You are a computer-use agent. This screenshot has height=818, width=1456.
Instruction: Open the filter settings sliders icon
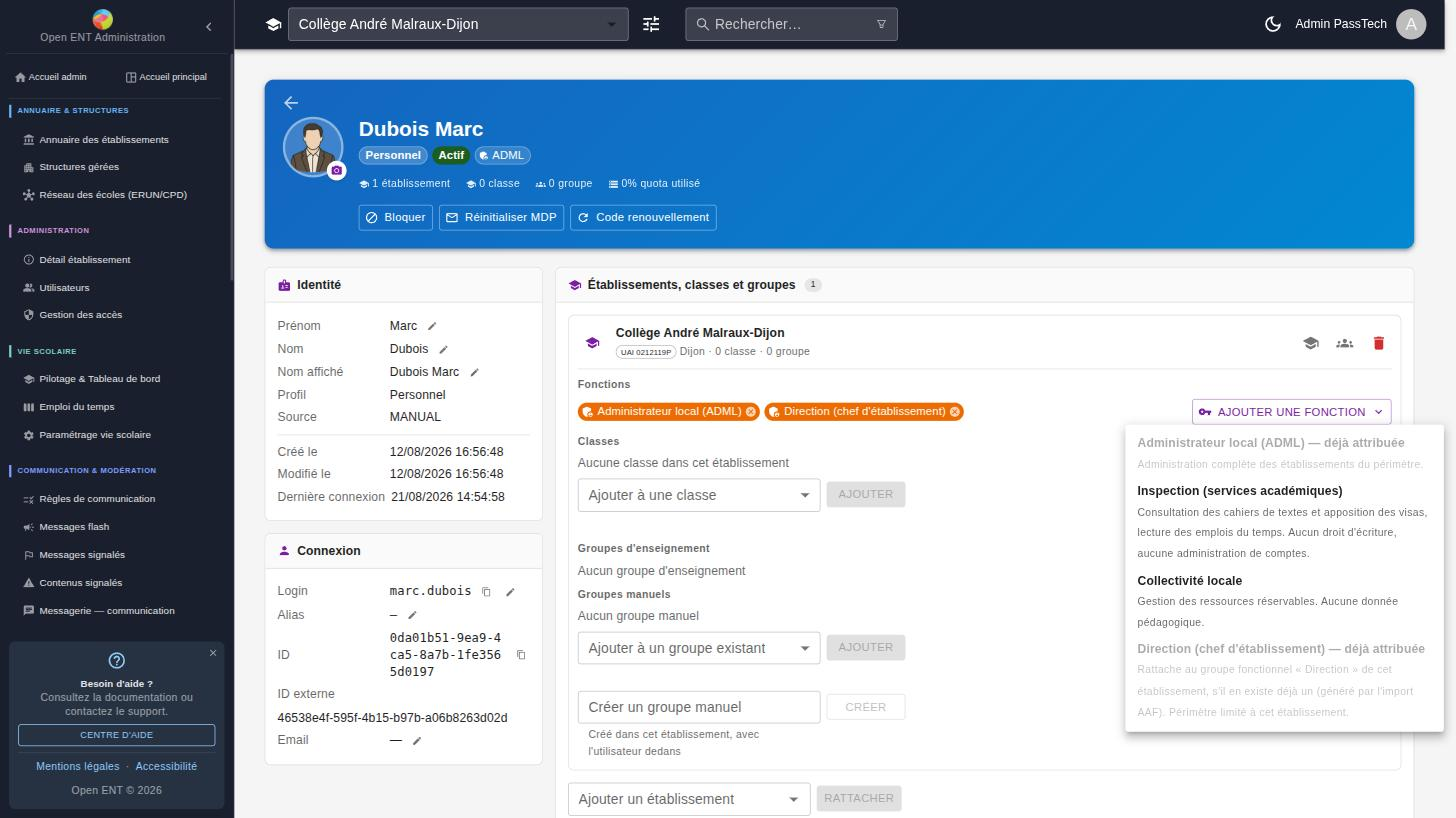click(x=651, y=24)
